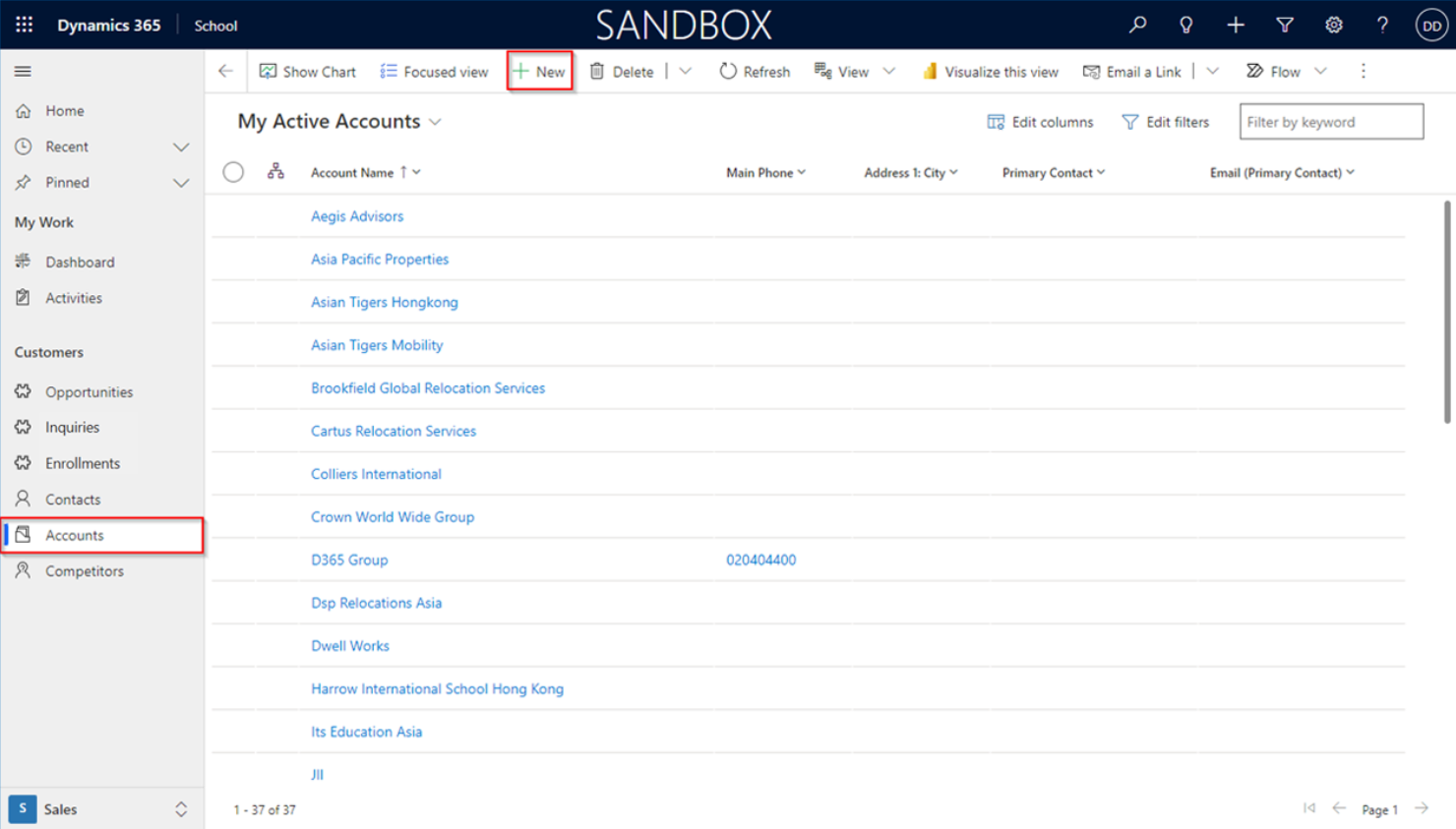Click the hierarchy icon in column header

click(275, 172)
